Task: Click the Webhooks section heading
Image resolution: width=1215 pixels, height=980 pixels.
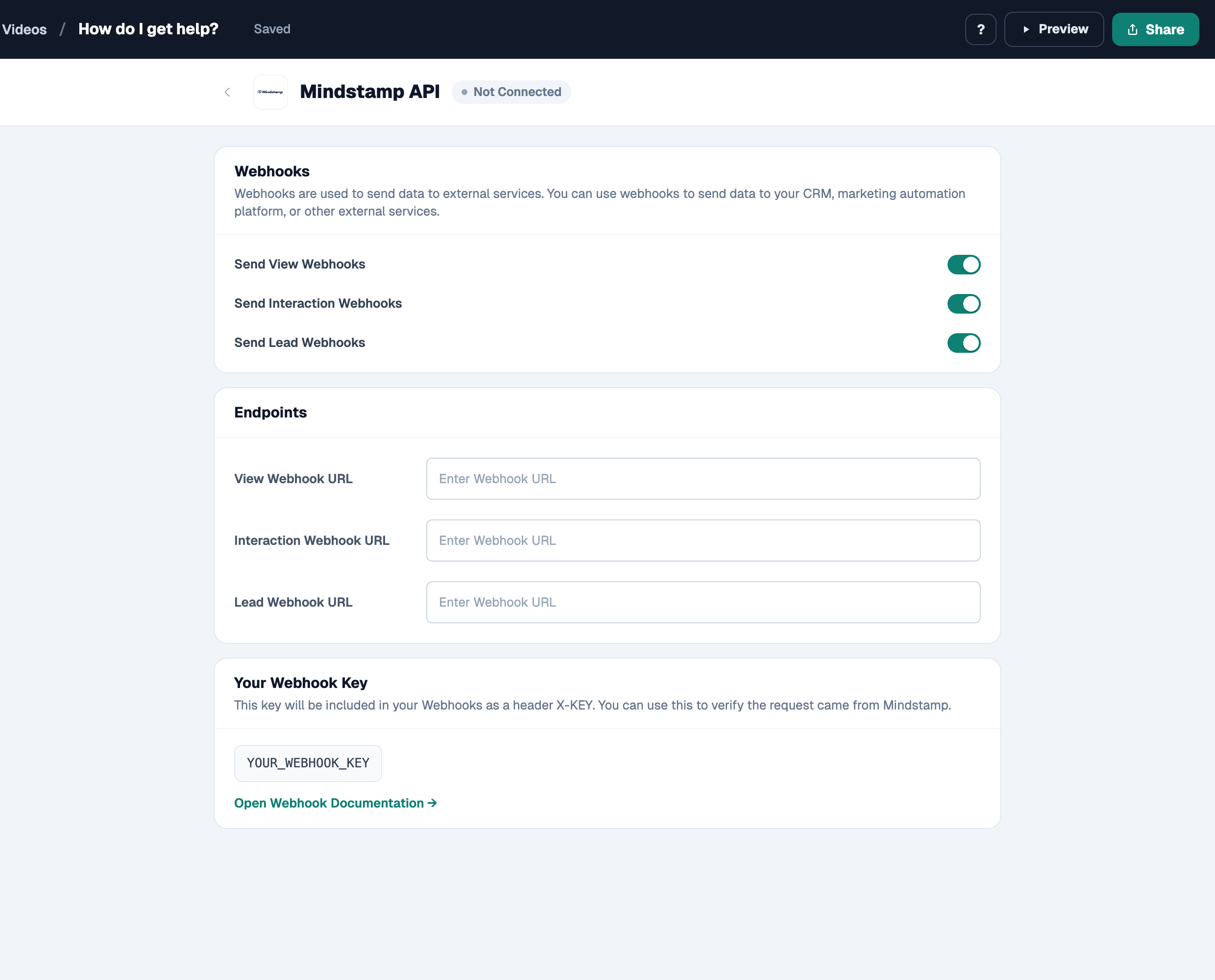Action: pos(272,171)
